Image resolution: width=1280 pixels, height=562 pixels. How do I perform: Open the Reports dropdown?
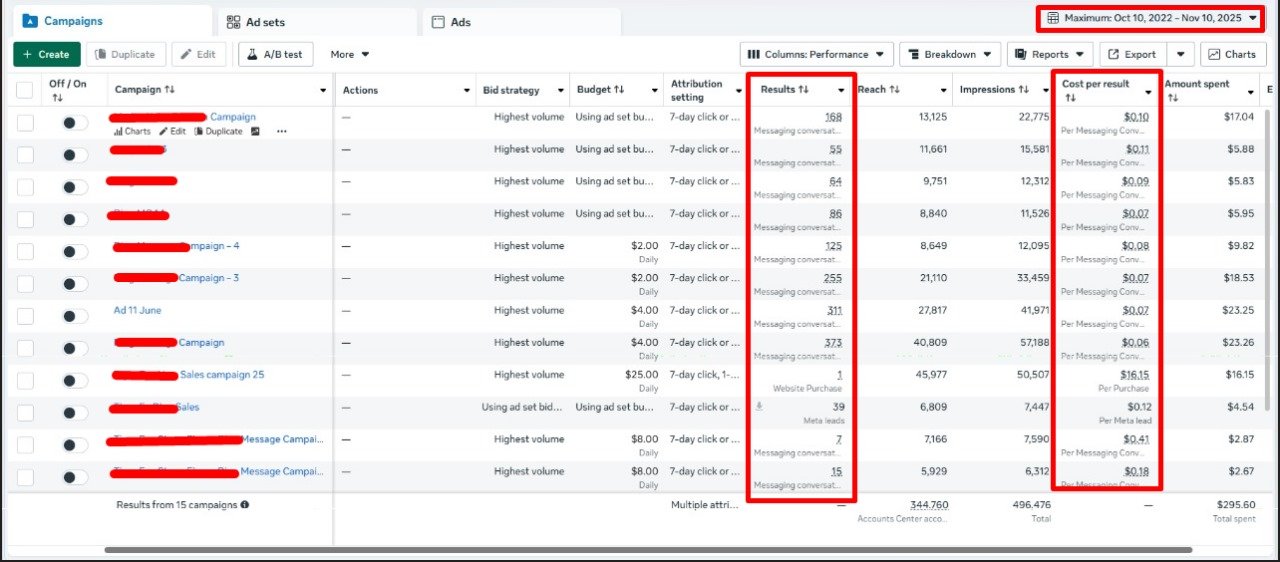[x=1050, y=54]
